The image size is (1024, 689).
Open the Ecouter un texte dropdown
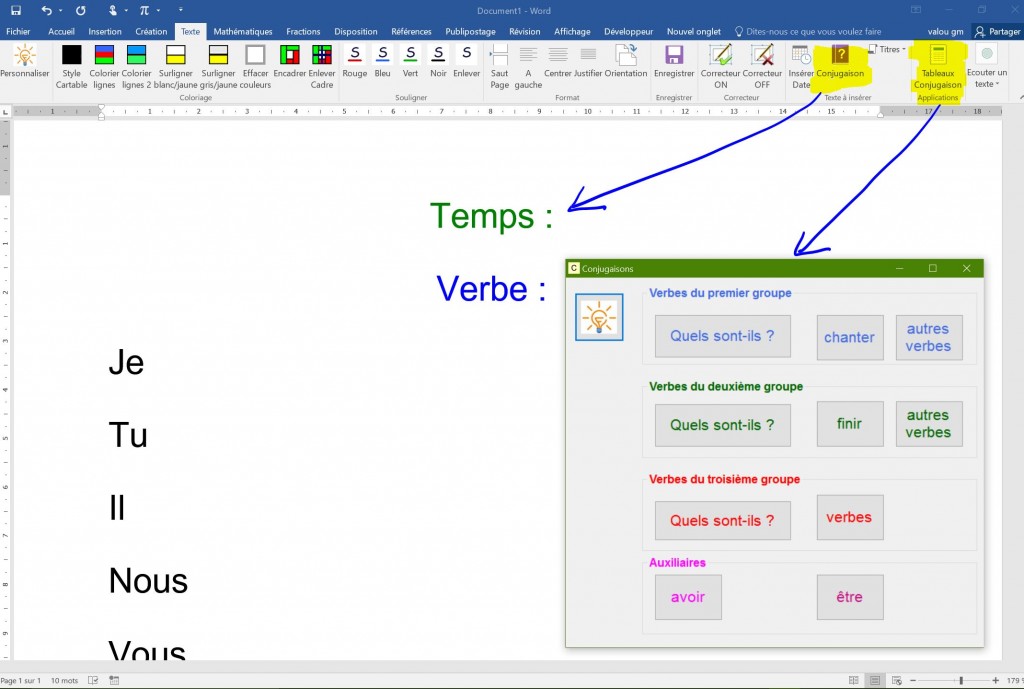[987, 56]
